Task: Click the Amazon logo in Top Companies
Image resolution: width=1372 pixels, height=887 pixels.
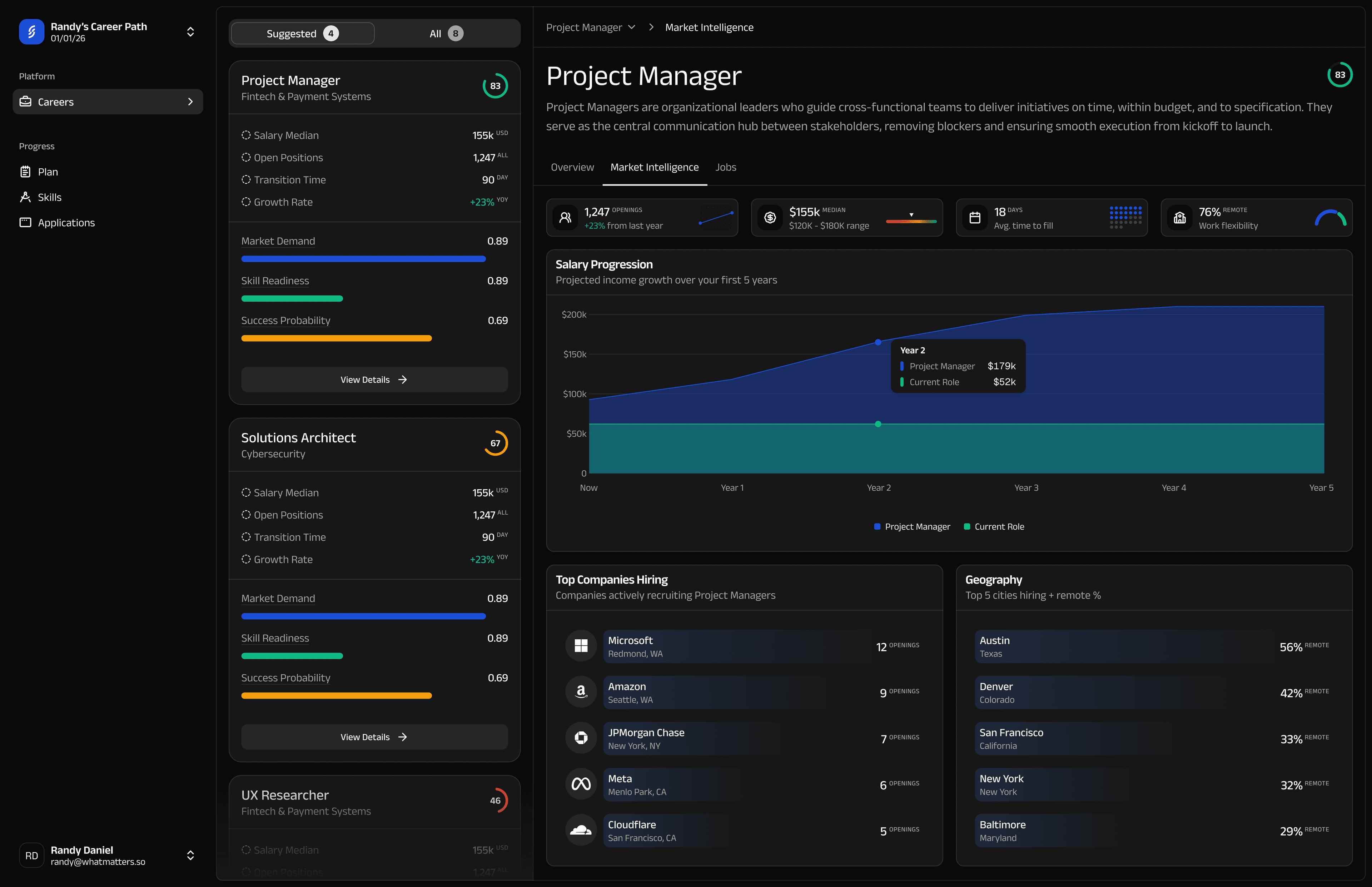Action: (581, 692)
